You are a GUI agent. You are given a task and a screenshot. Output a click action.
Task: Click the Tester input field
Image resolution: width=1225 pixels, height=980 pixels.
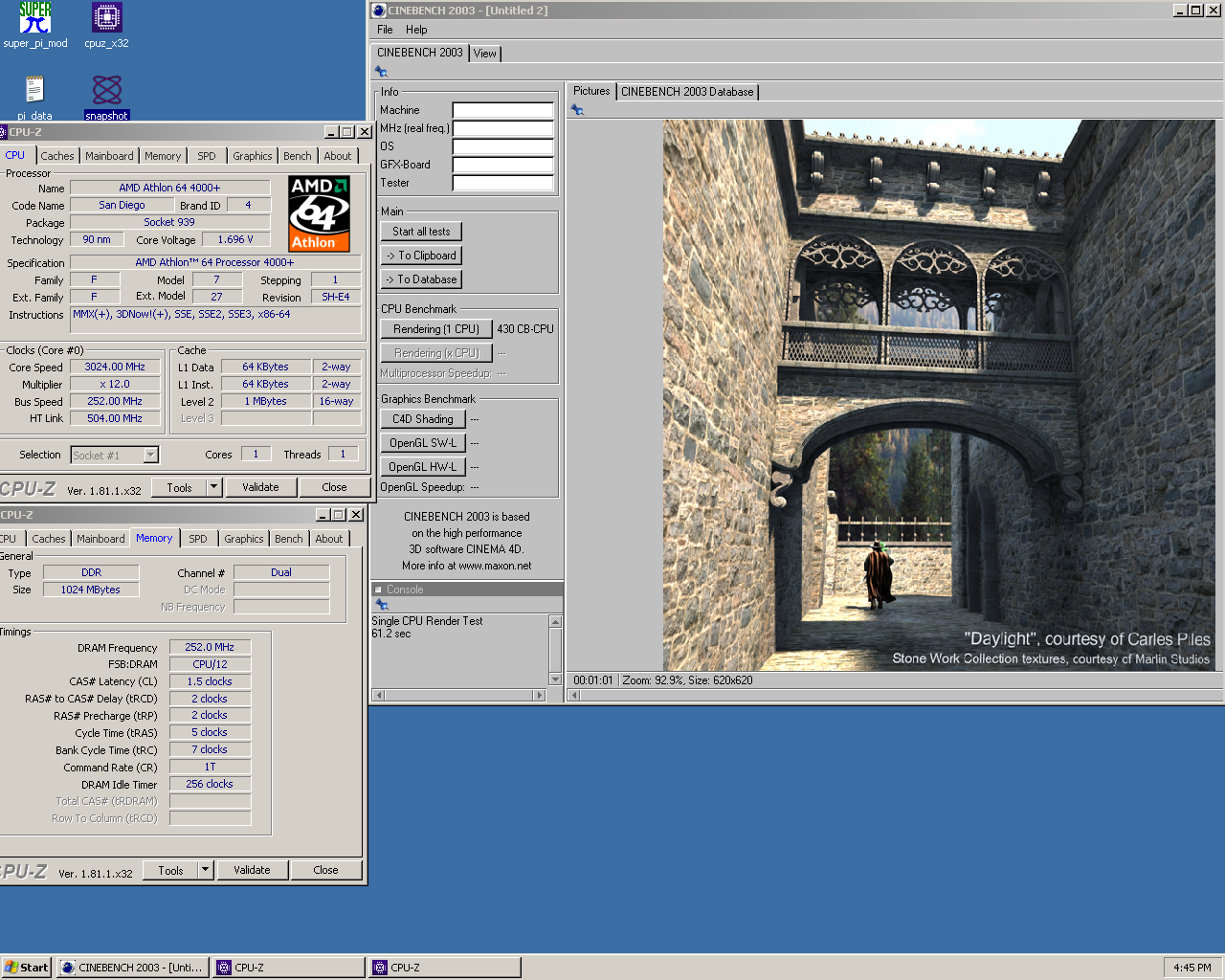pyautogui.click(x=503, y=183)
